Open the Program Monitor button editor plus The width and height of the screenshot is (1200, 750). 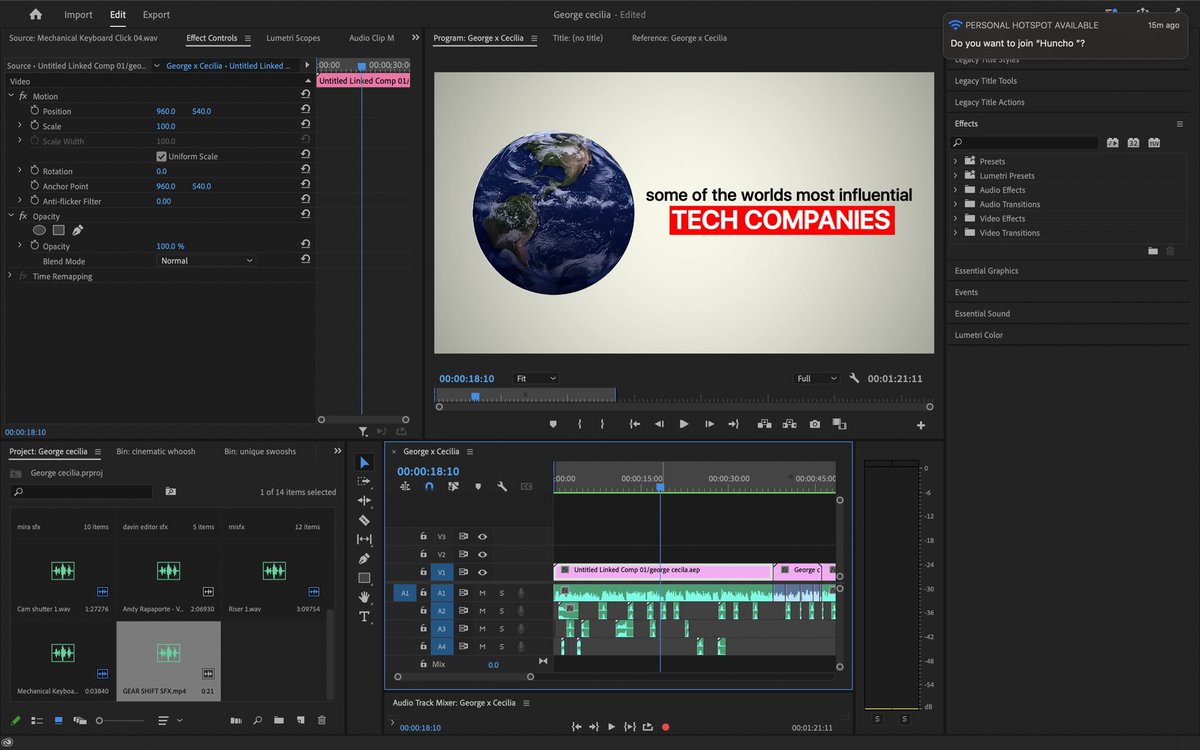click(x=921, y=425)
